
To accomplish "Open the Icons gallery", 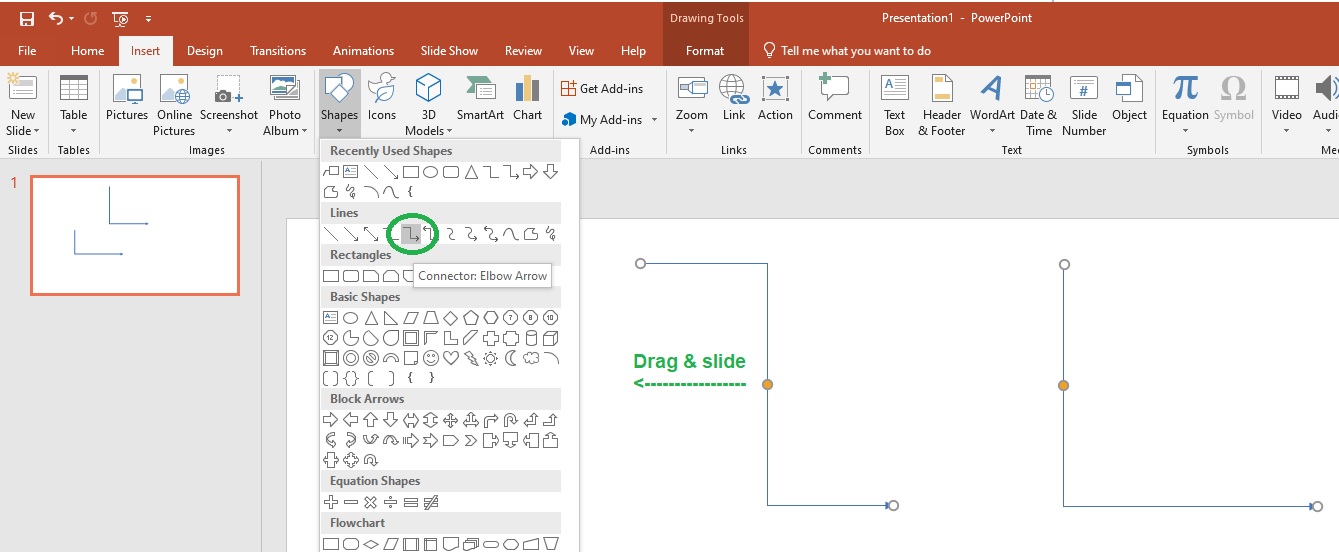I will point(382,98).
